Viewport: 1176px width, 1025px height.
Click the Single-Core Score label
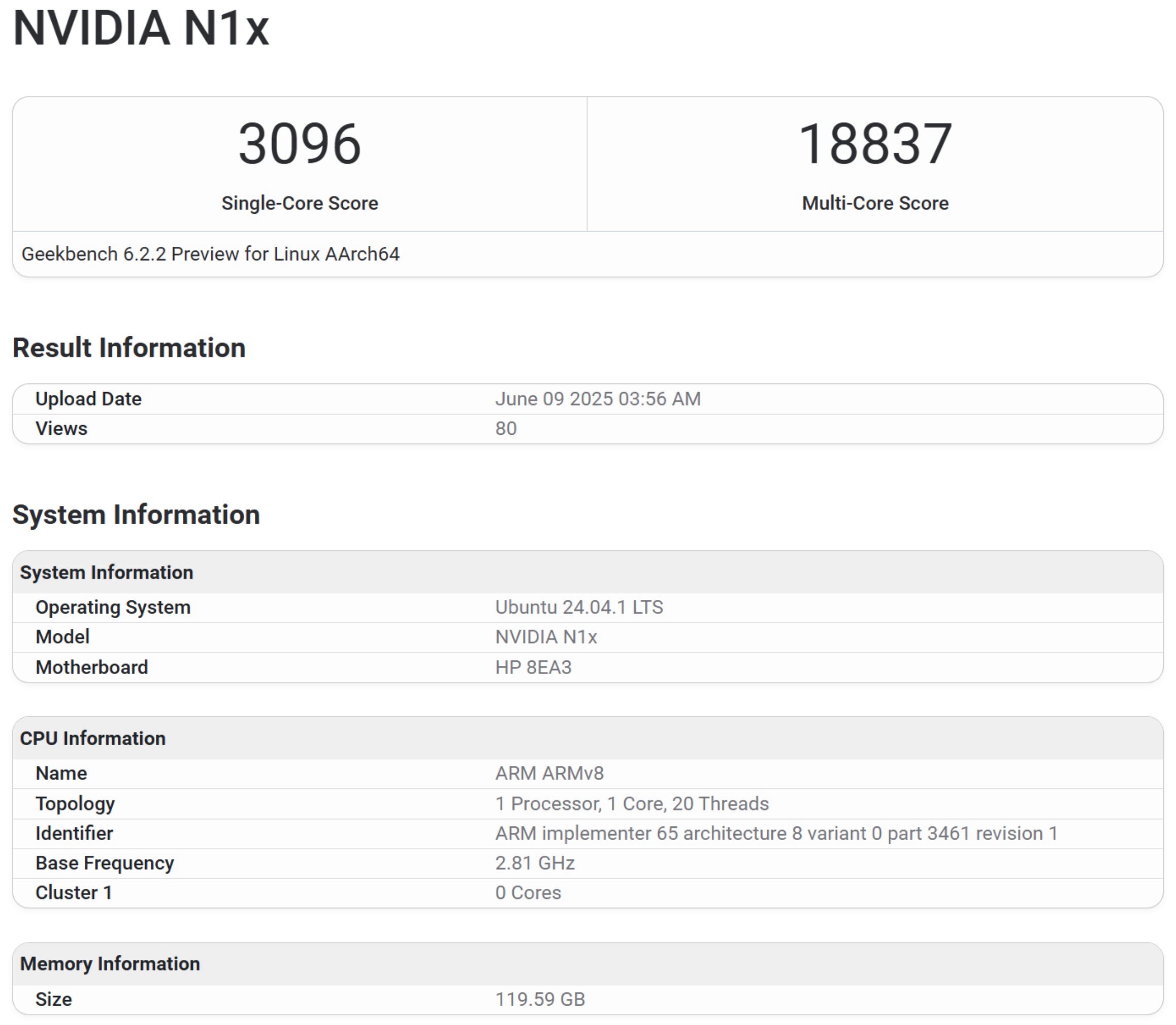(299, 202)
